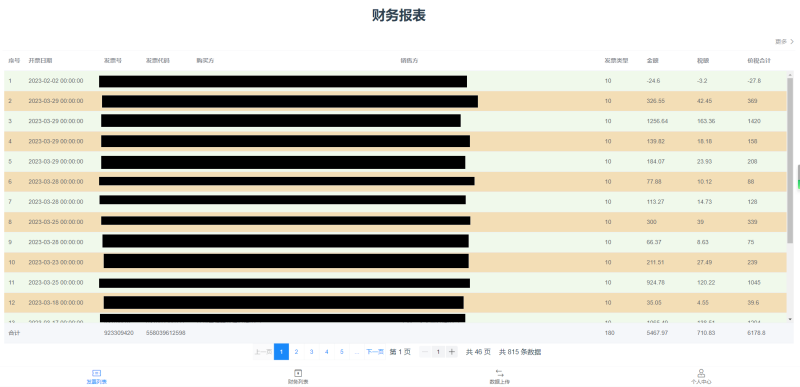Click the 发票代码 column header

point(158,61)
